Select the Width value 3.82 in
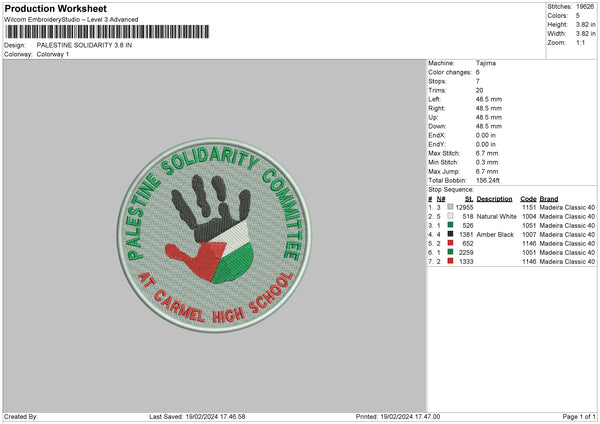The image size is (600, 424). click(x=585, y=34)
